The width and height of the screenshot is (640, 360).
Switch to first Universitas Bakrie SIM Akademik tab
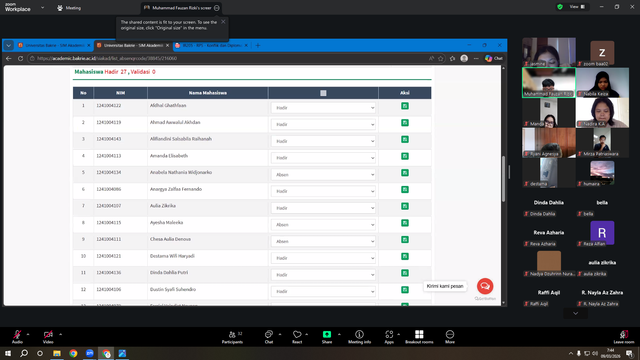[x=54, y=45]
